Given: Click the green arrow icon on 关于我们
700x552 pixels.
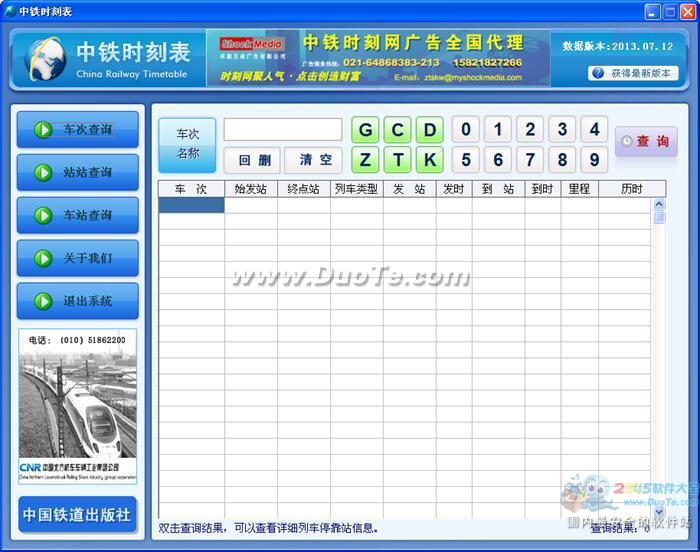Looking at the screenshot, I should (43, 258).
